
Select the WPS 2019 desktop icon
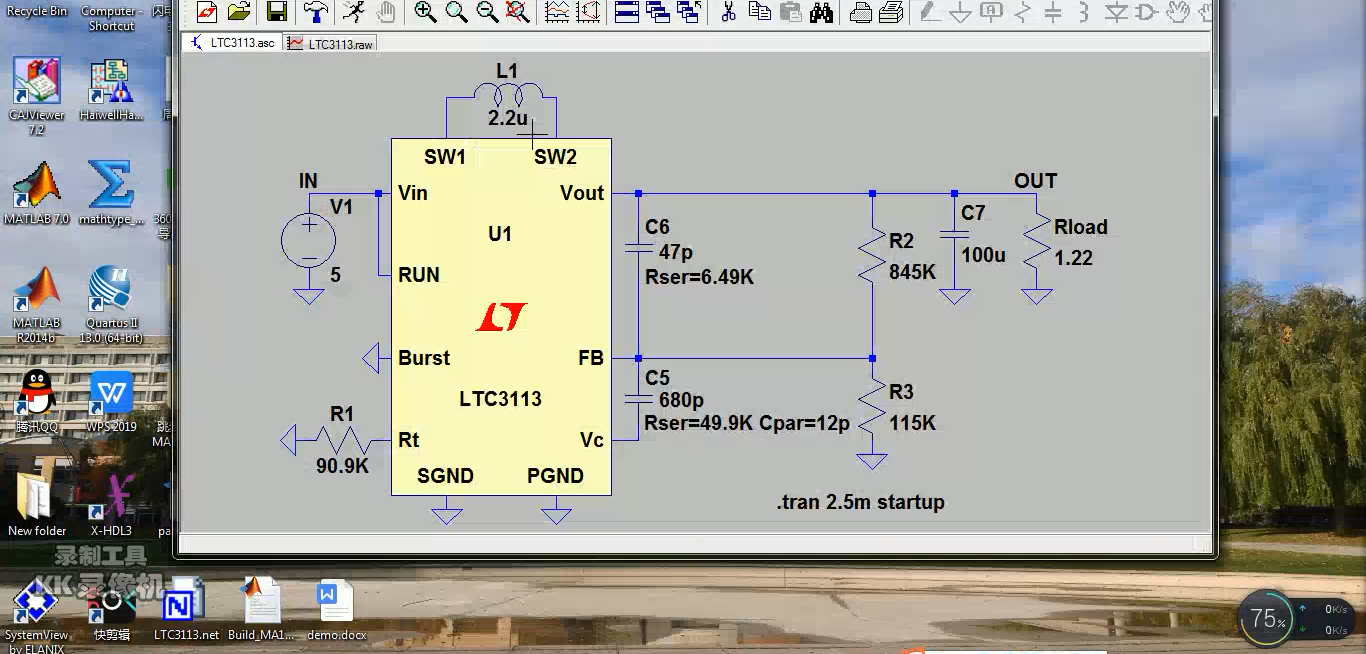(x=112, y=402)
